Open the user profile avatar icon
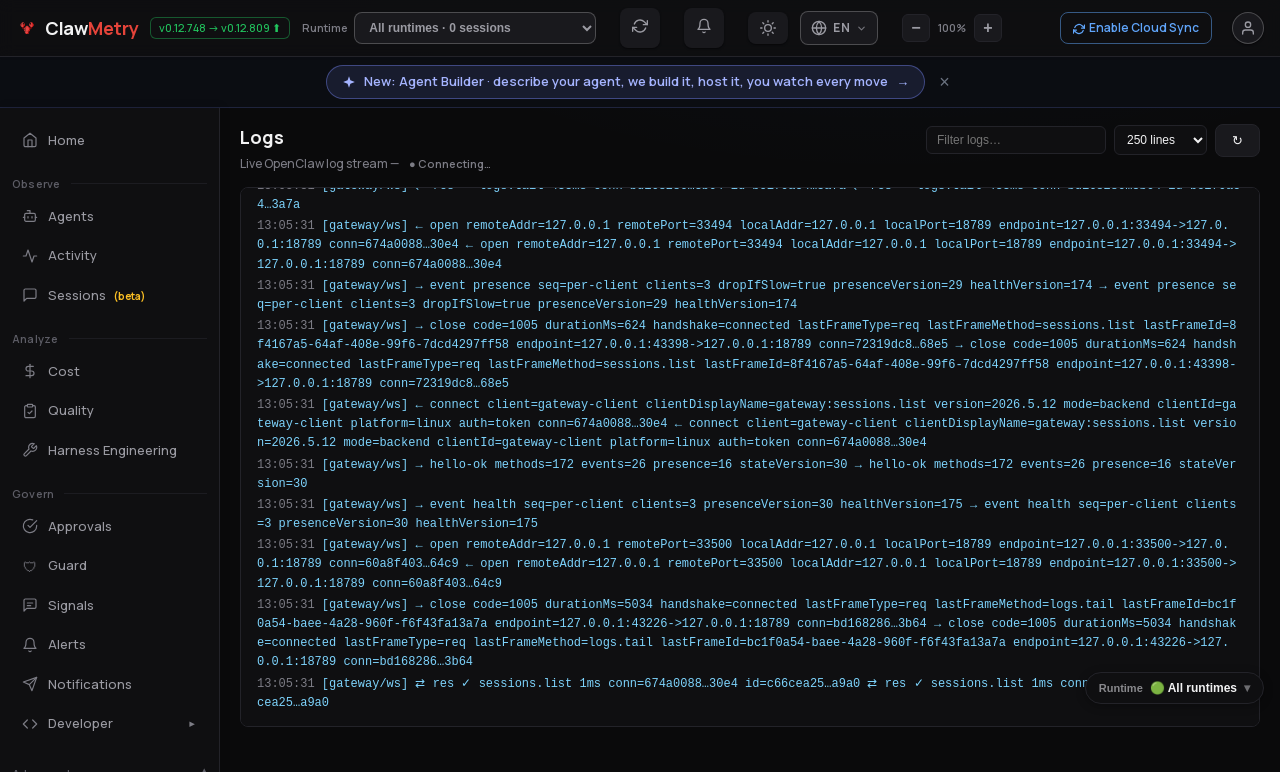Image resolution: width=1280 pixels, height=772 pixels. [x=1248, y=28]
